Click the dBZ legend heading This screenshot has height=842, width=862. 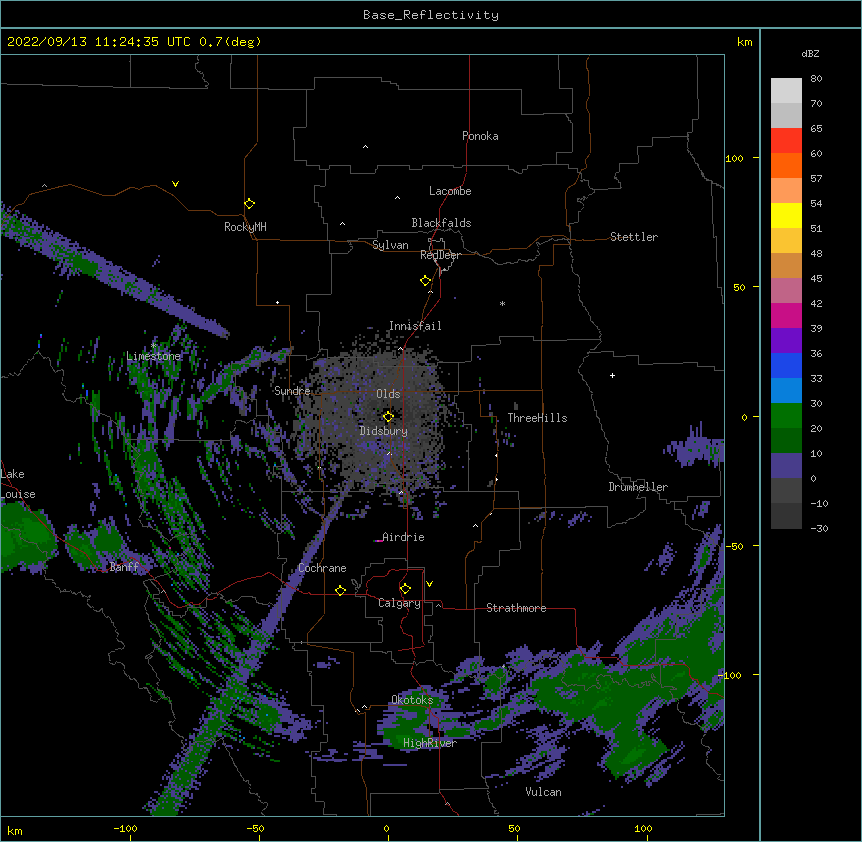click(810, 53)
